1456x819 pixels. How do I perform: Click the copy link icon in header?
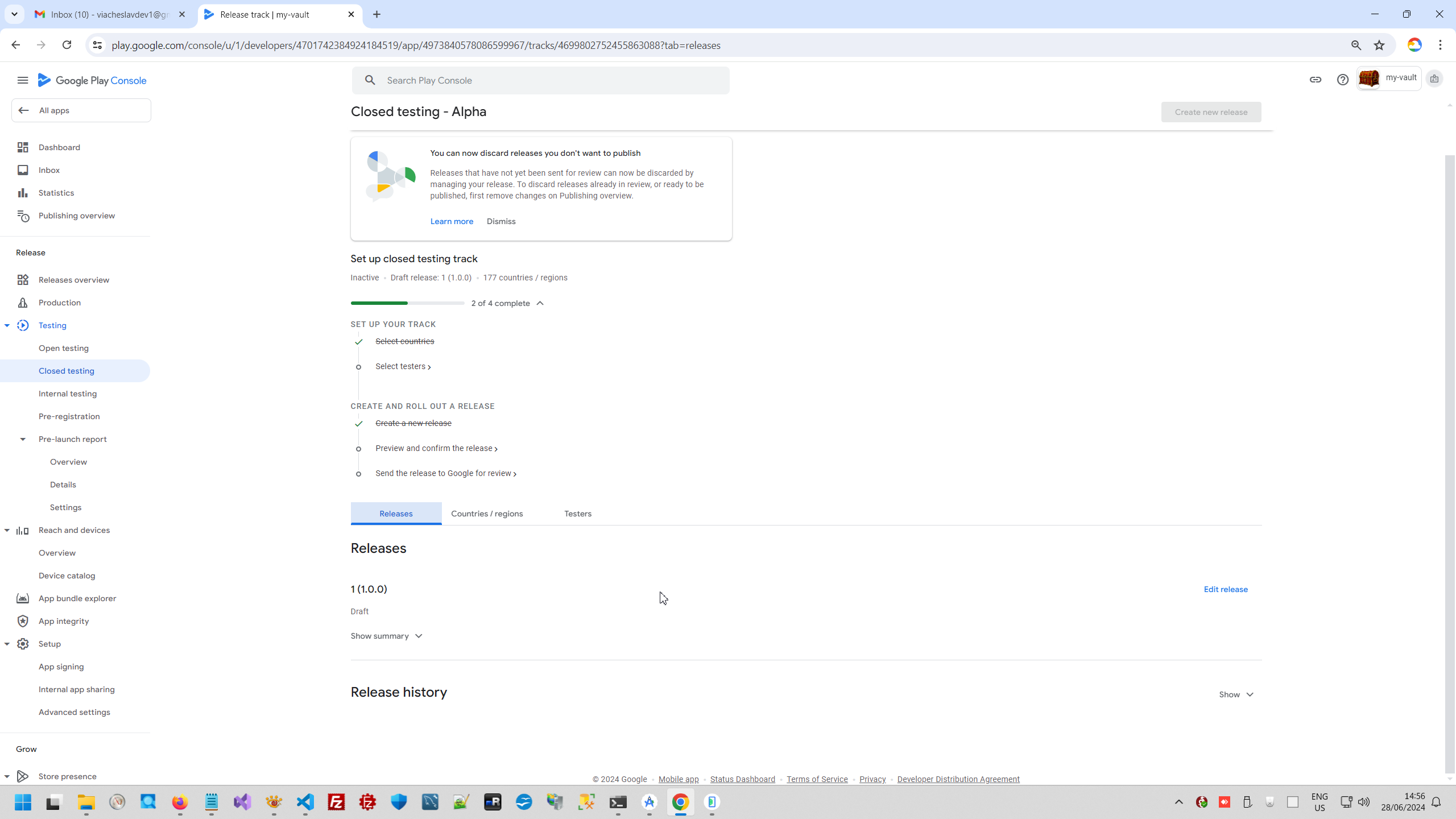pyautogui.click(x=1315, y=80)
